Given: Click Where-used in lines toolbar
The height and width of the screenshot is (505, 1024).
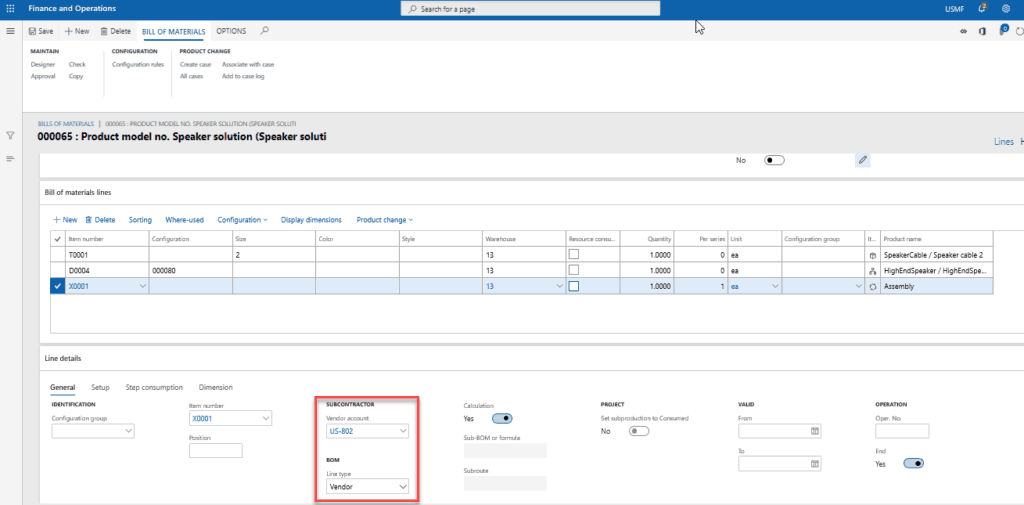Looking at the screenshot, I should click(x=185, y=220).
